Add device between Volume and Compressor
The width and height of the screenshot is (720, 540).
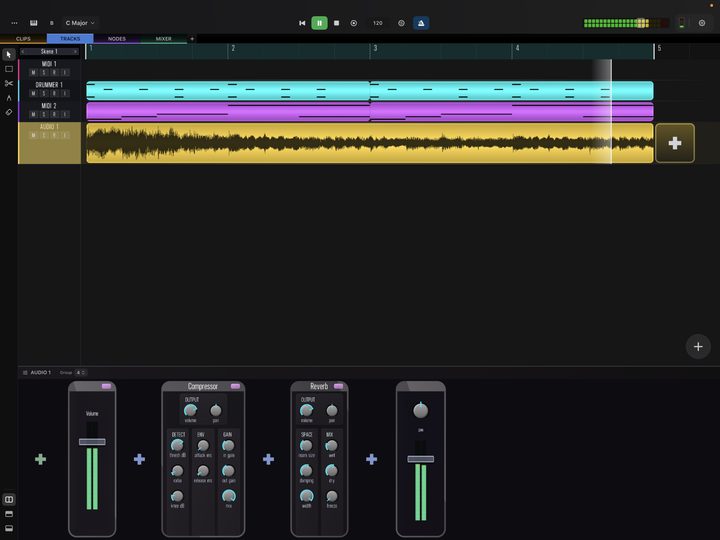point(139,459)
